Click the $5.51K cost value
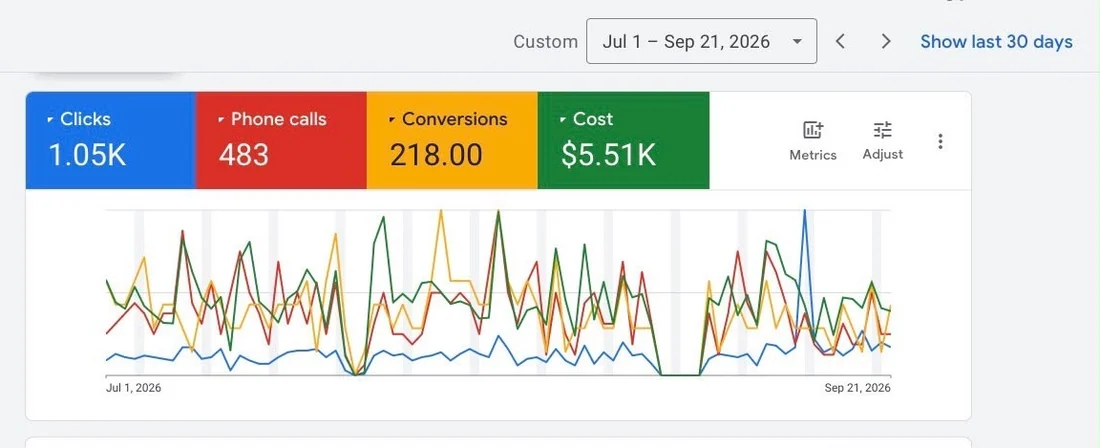 tap(608, 155)
